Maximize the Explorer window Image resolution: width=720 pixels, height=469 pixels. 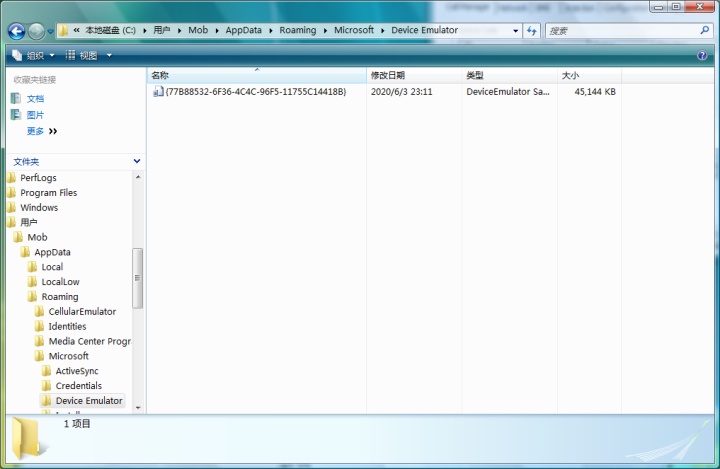676,6
